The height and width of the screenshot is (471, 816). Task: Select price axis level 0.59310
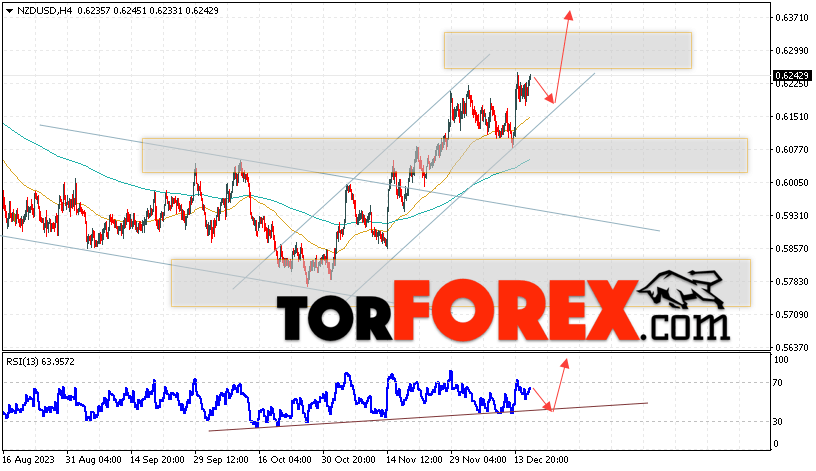[792, 215]
